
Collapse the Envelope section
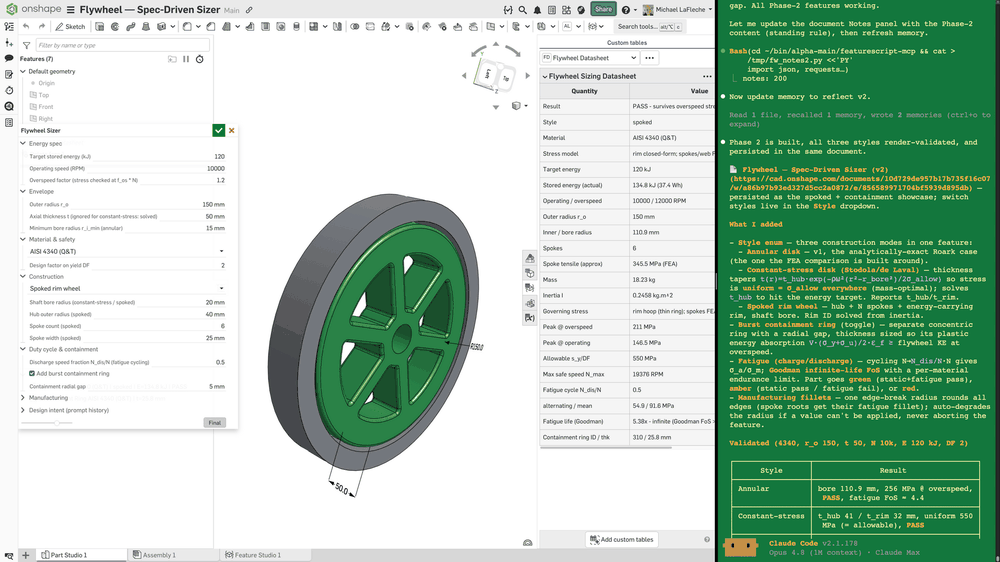click(x=24, y=191)
